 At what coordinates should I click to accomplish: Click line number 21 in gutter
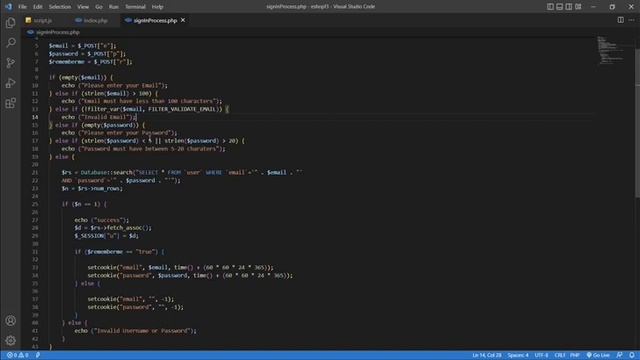tap(35, 173)
